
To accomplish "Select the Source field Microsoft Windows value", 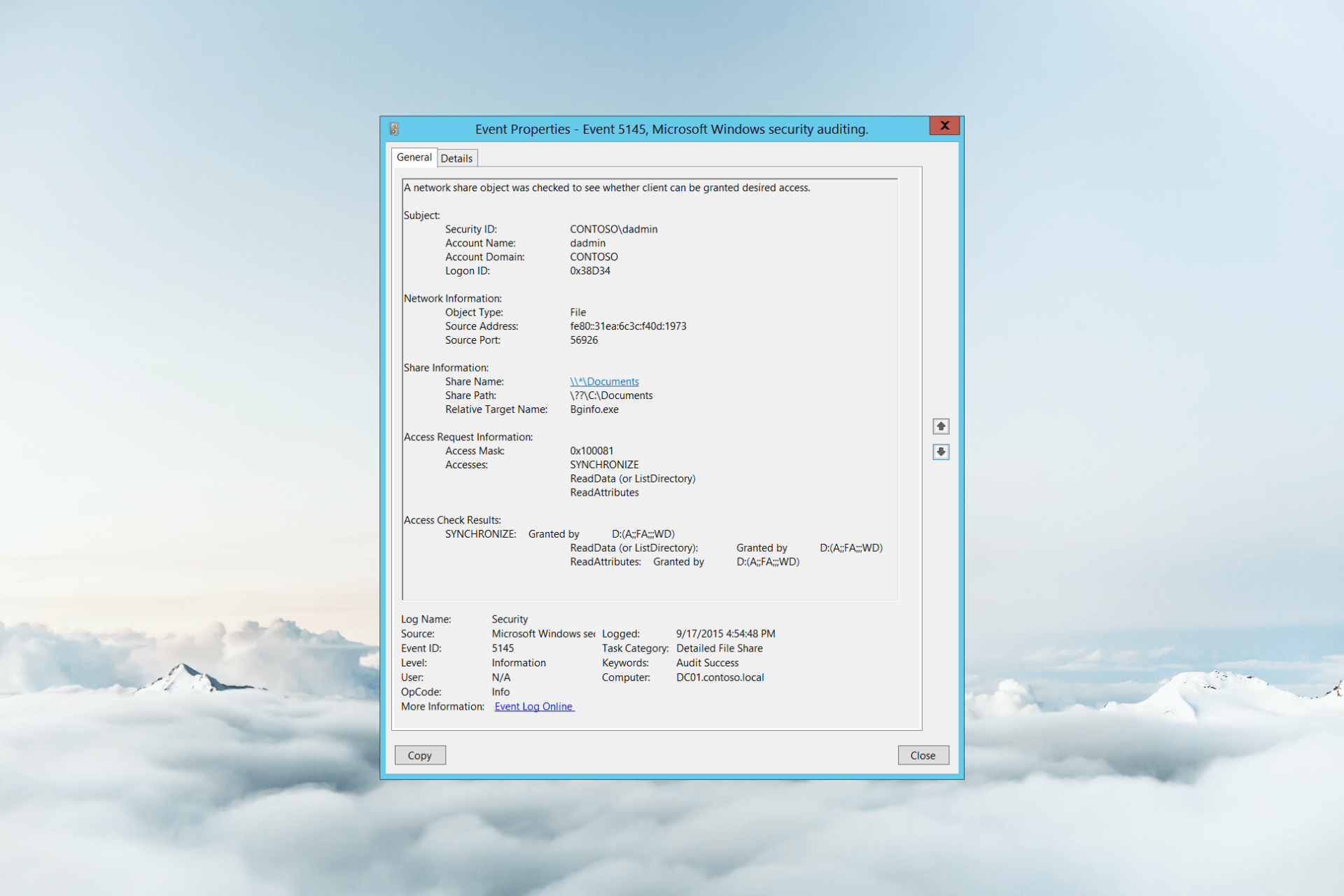I will point(543,633).
